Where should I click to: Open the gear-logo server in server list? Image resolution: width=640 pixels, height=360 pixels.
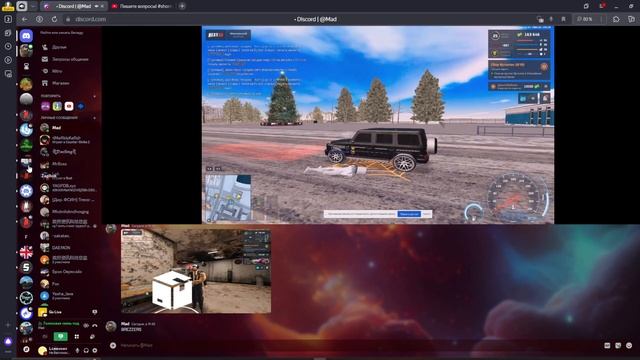(26, 191)
